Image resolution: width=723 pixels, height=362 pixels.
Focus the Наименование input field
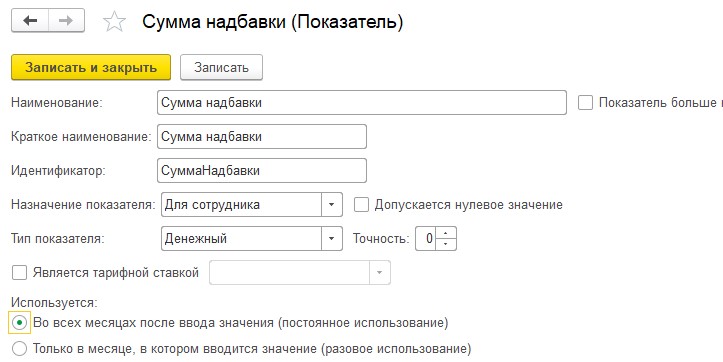click(362, 102)
